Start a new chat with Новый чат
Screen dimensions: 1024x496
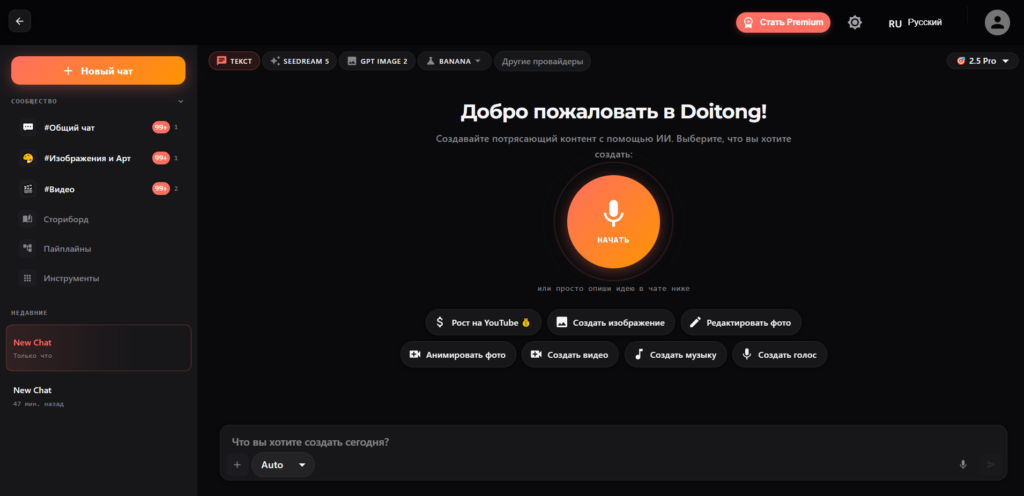click(98, 70)
